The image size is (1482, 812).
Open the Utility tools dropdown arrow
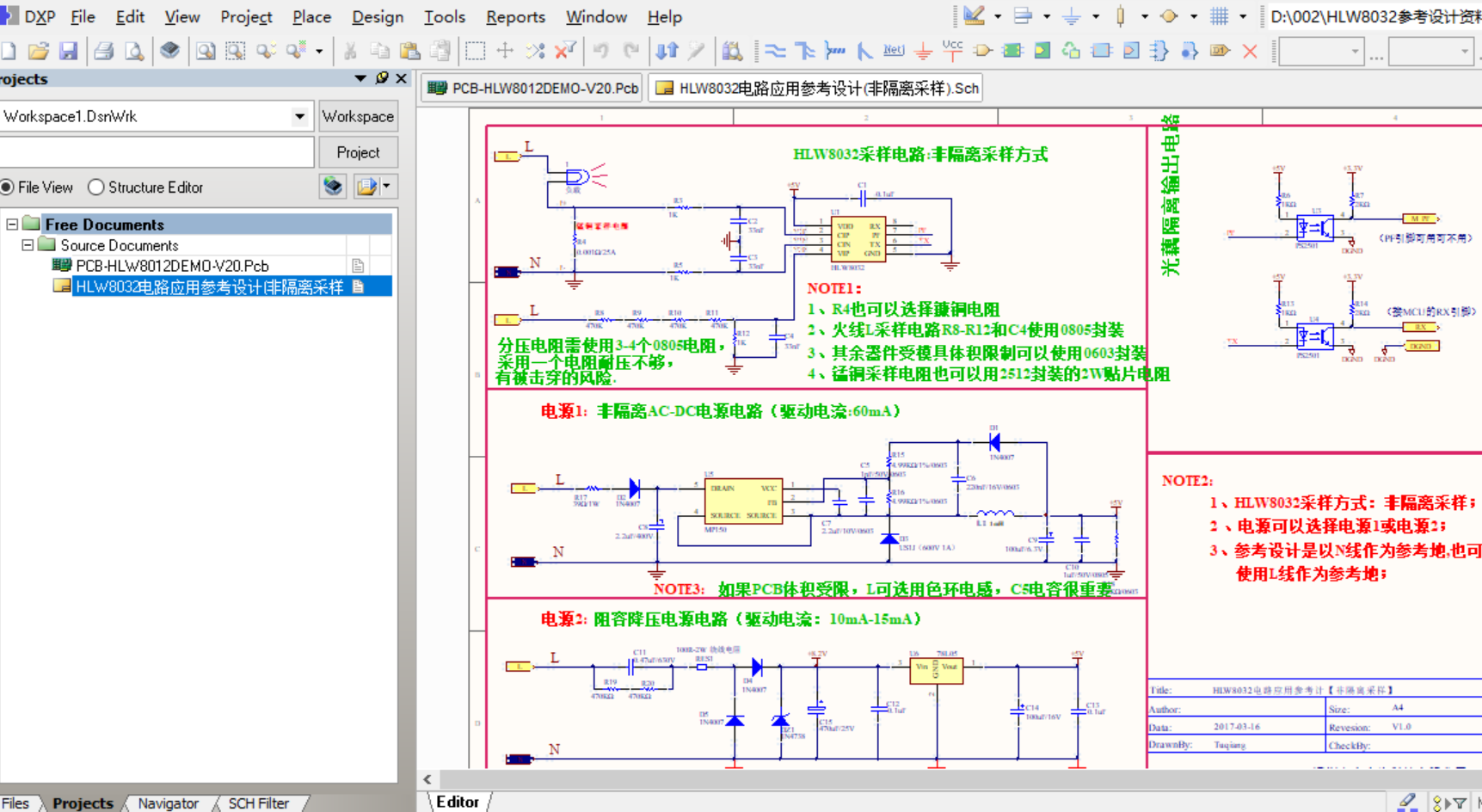tap(998, 15)
